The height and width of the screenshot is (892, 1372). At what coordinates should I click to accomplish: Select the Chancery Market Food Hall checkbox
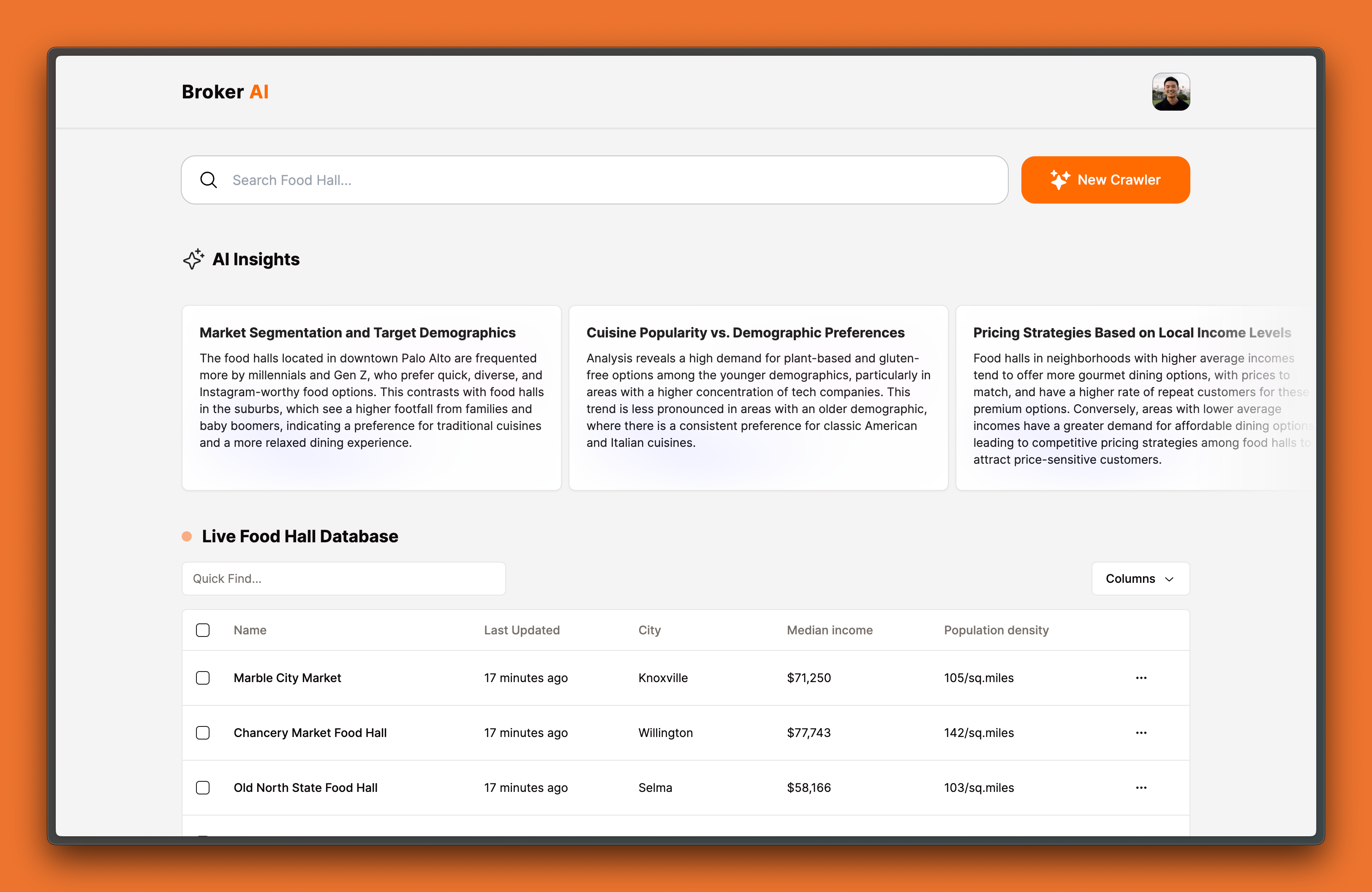(x=203, y=733)
